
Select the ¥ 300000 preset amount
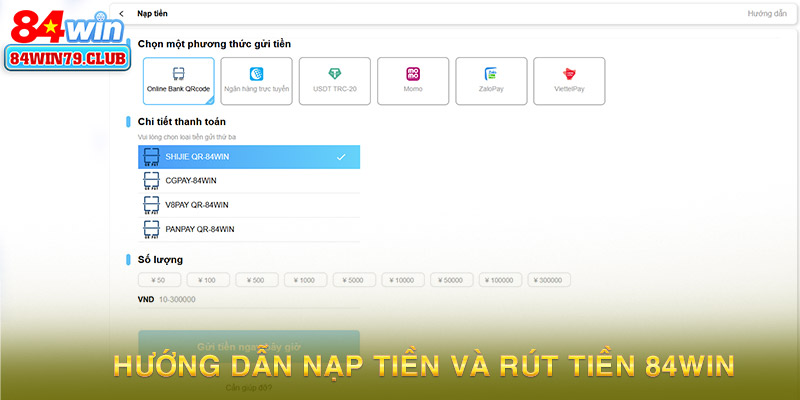tap(550, 280)
